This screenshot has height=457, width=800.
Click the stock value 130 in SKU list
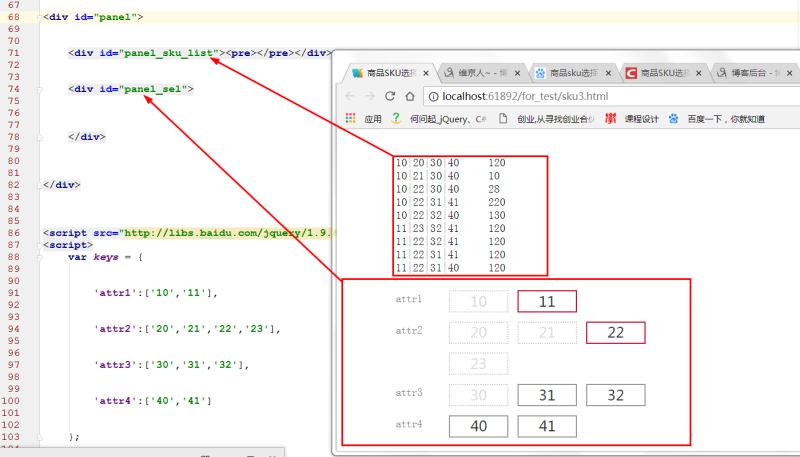[x=497, y=215]
